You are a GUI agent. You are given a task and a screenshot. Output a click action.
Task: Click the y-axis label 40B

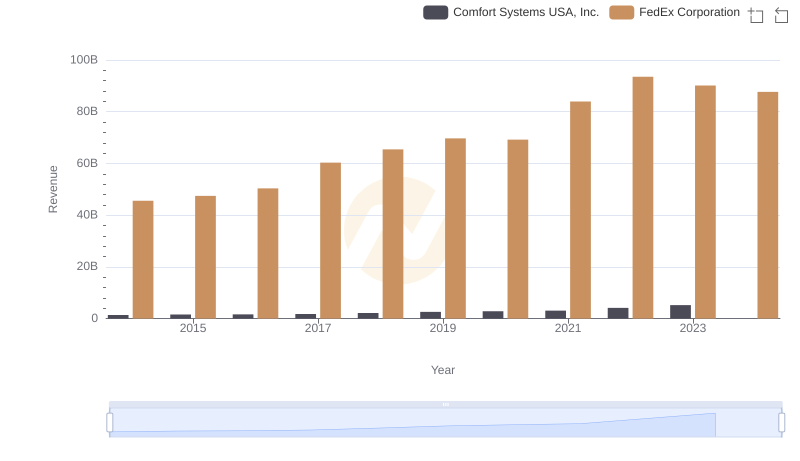[87, 215]
